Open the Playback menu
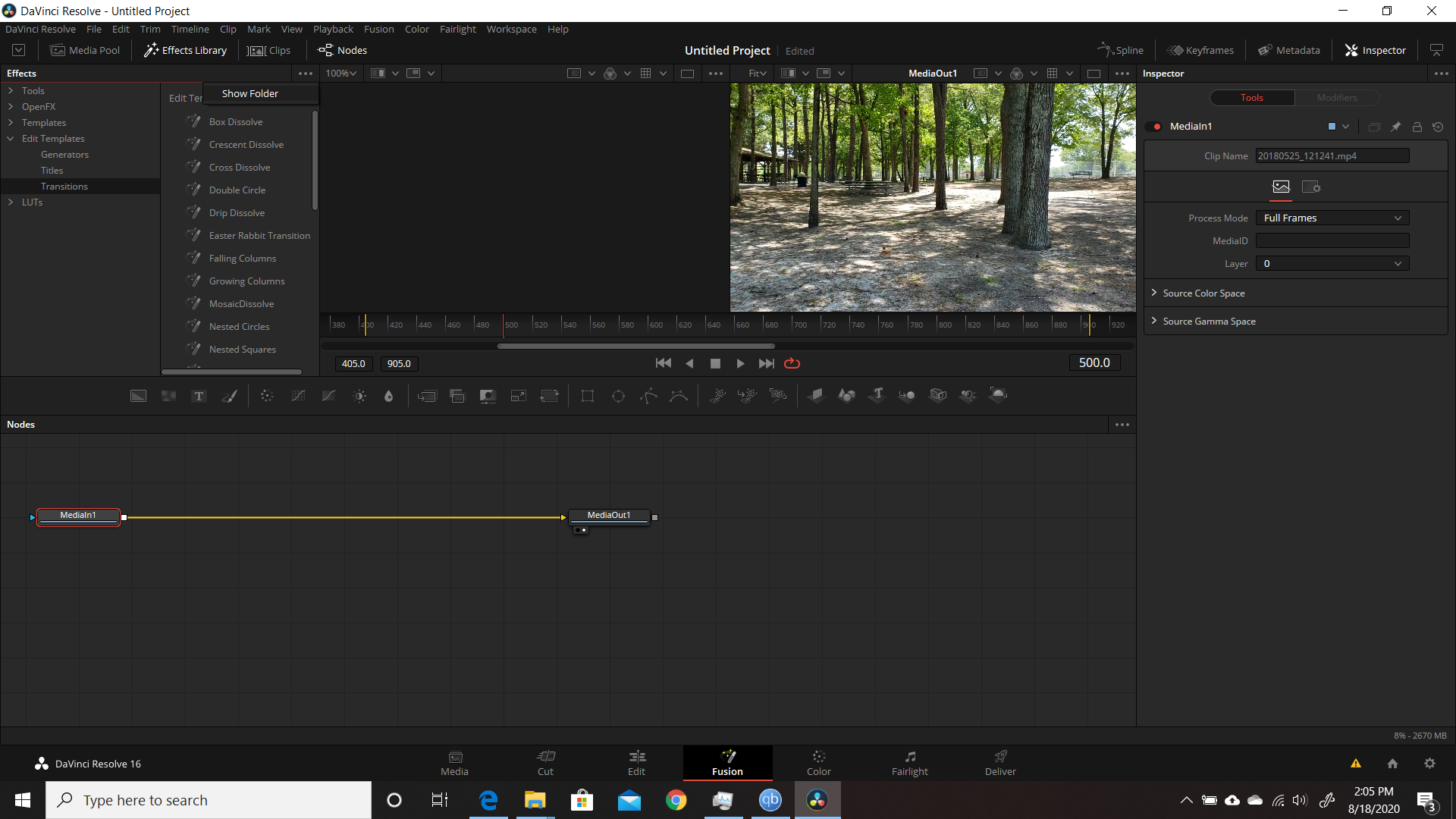The width and height of the screenshot is (1456, 819). 333,29
